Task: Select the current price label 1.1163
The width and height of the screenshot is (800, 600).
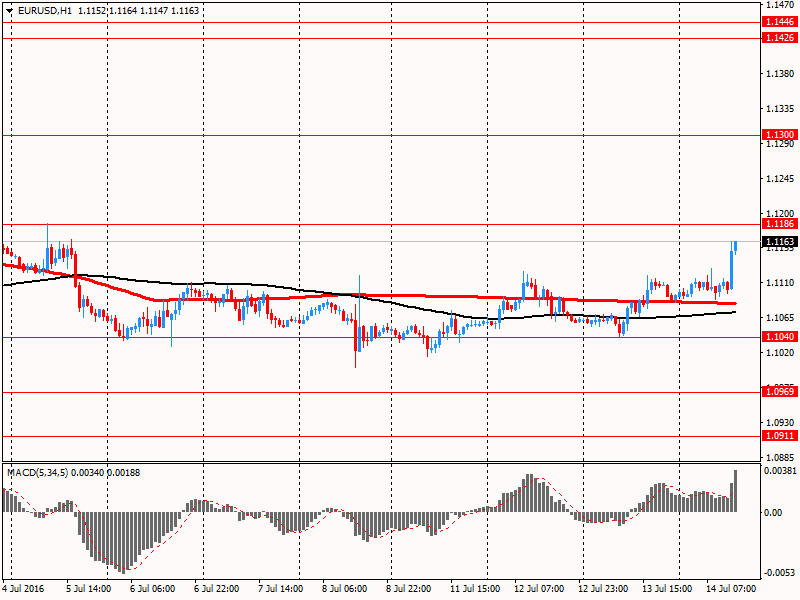Action: tap(779, 242)
